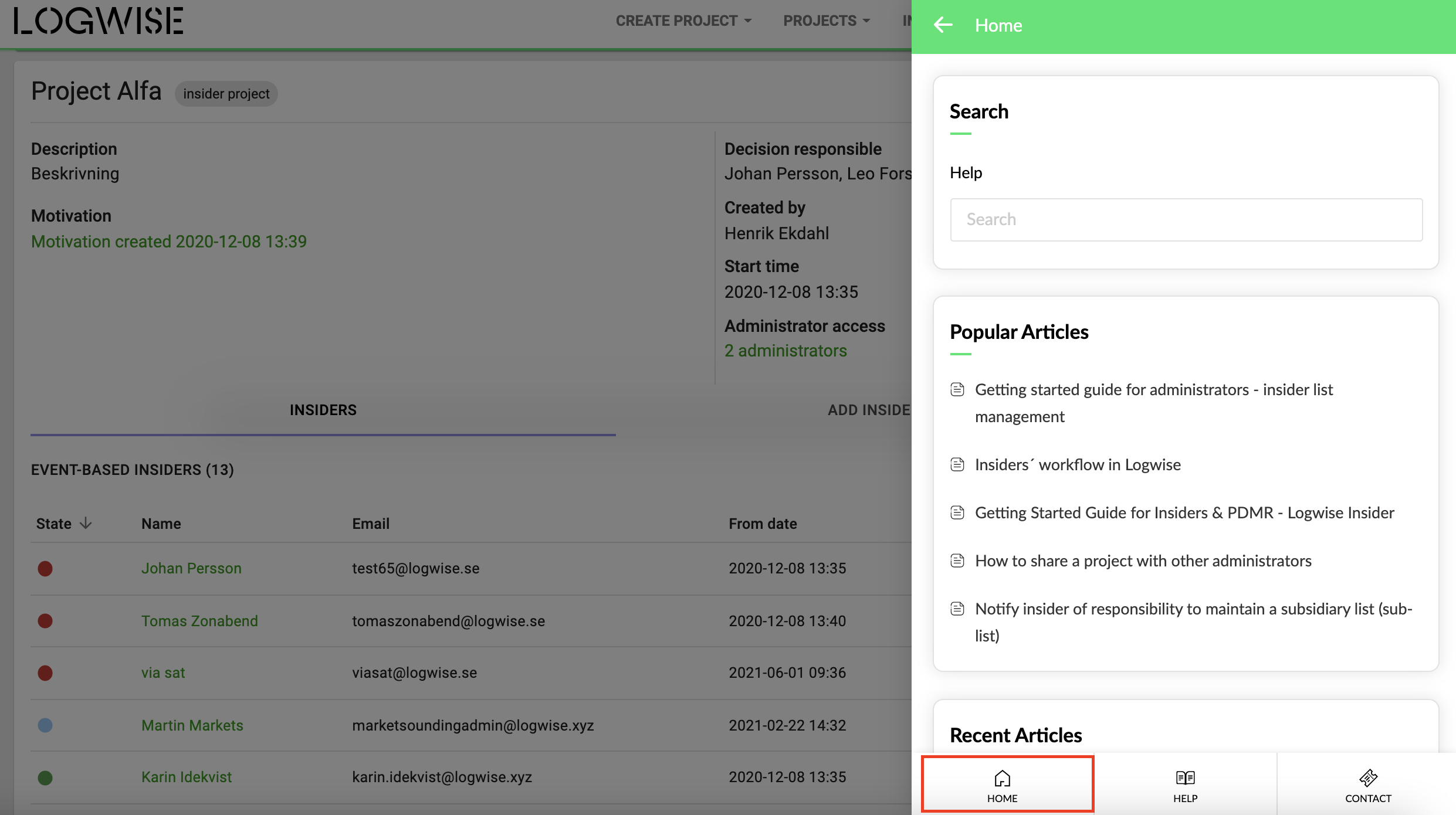Click email tomaszonabend@logwise.se
The height and width of the screenshot is (815, 1456).
449,621
